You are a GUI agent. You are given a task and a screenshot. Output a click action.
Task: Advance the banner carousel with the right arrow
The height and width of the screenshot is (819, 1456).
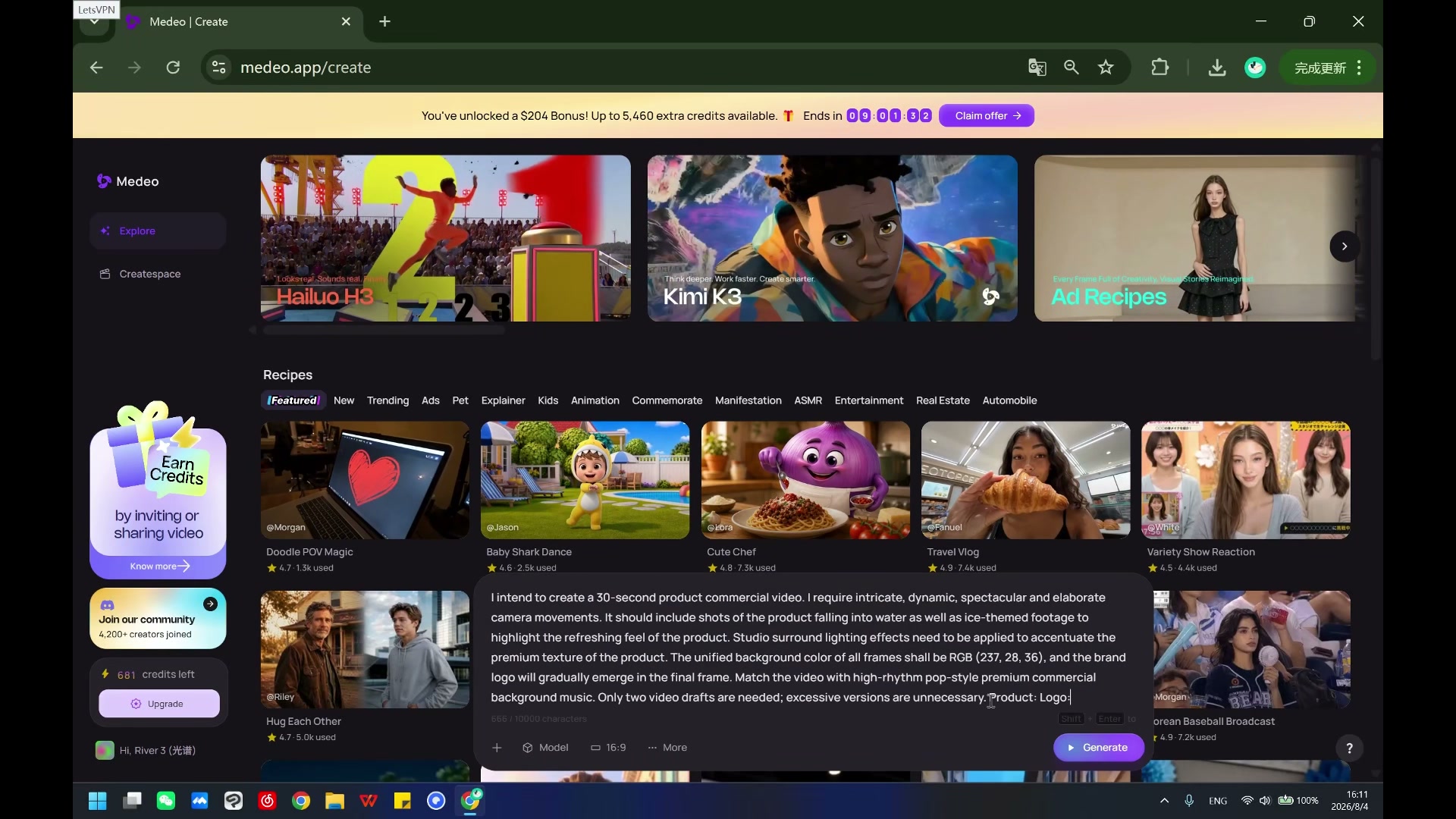(1344, 246)
